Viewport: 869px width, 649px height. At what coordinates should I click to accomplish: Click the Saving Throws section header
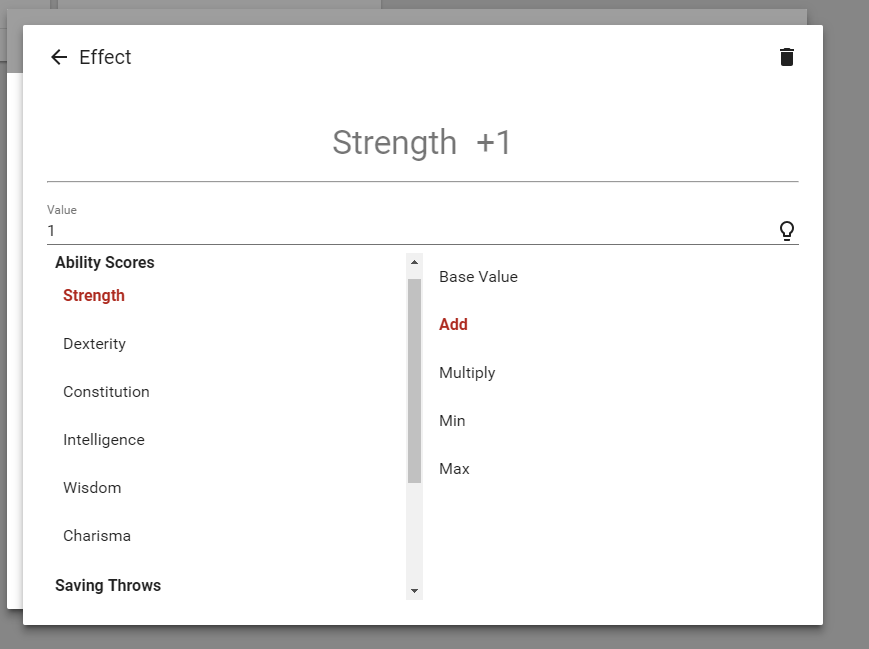pyautogui.click(x=108, y=586)
